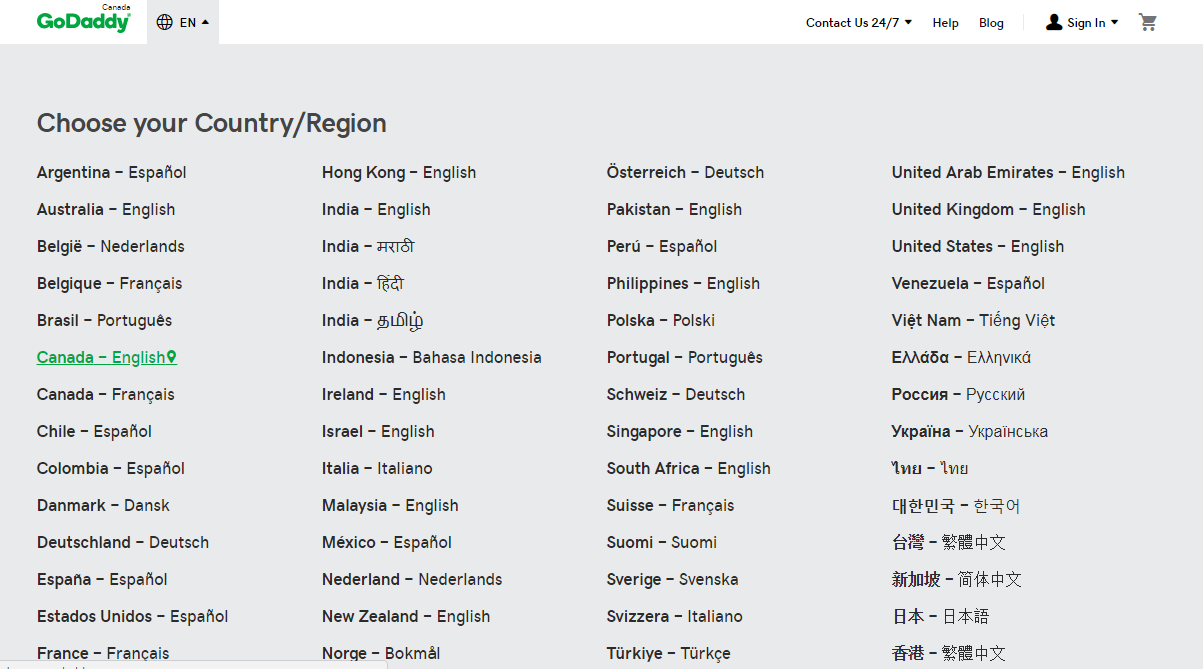
Task: Select Brasil – Português
Action: tap(105, 320)
